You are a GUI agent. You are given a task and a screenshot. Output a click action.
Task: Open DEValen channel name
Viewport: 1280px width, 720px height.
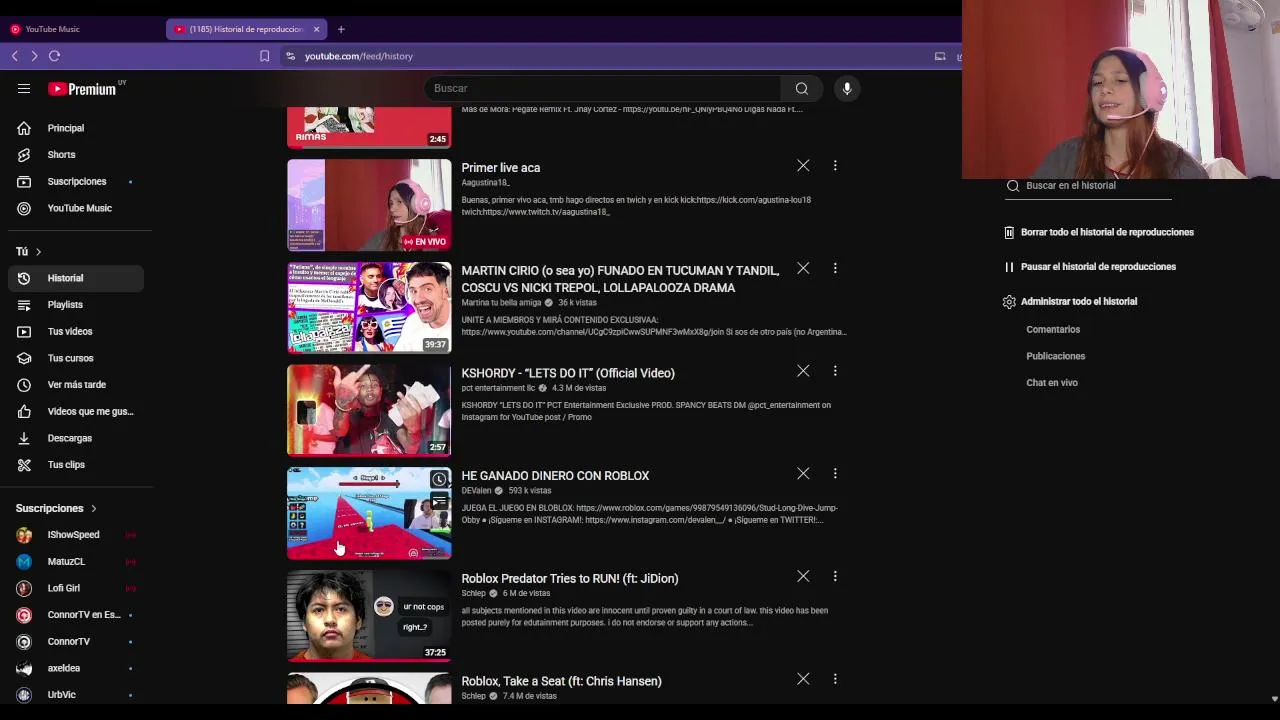click(476, 491)
